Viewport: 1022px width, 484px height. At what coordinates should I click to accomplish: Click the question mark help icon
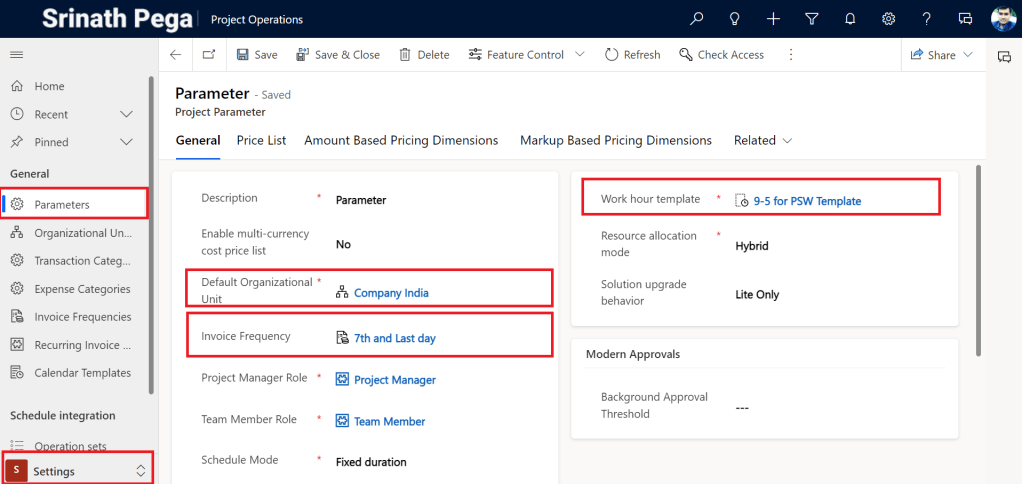pos(926,19)
